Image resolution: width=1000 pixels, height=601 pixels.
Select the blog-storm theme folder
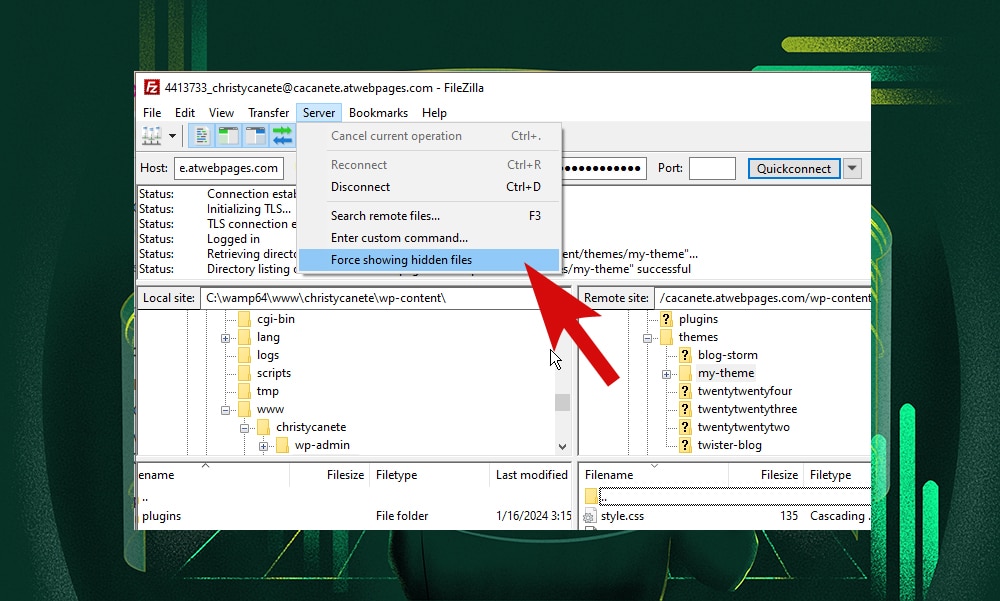pyautogui.click(x=727, y=354)
